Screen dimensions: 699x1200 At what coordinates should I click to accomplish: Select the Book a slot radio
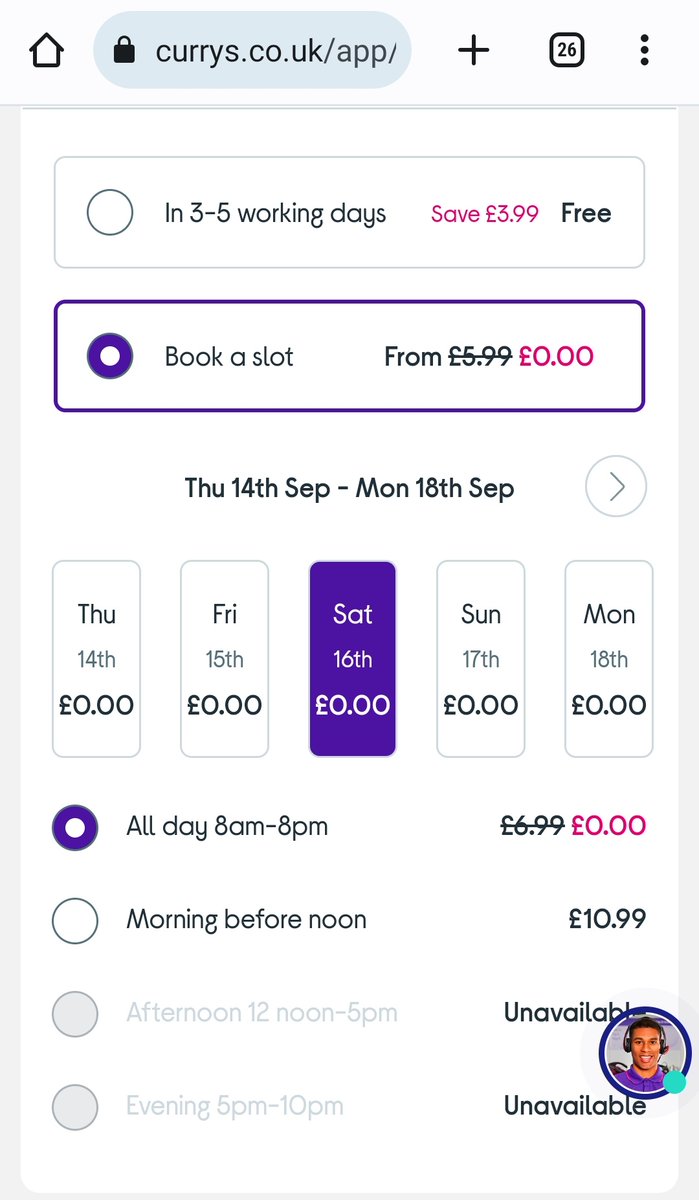pos(110,356)
